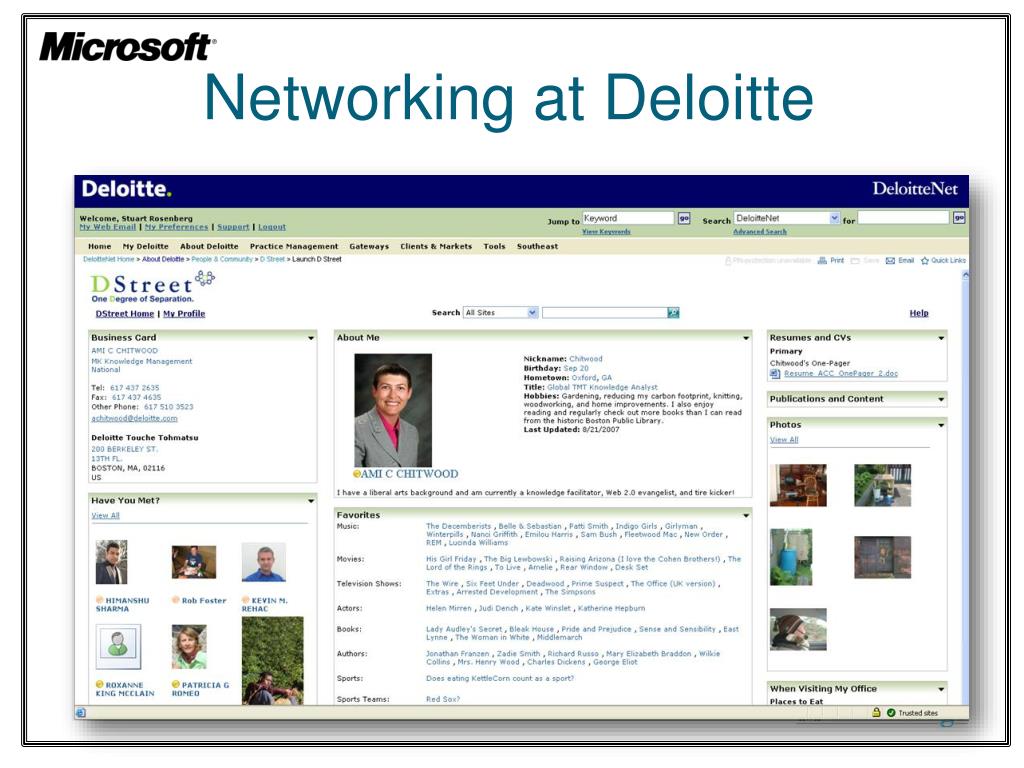Open the My Deloitte menu

click(x=146, y=247)
